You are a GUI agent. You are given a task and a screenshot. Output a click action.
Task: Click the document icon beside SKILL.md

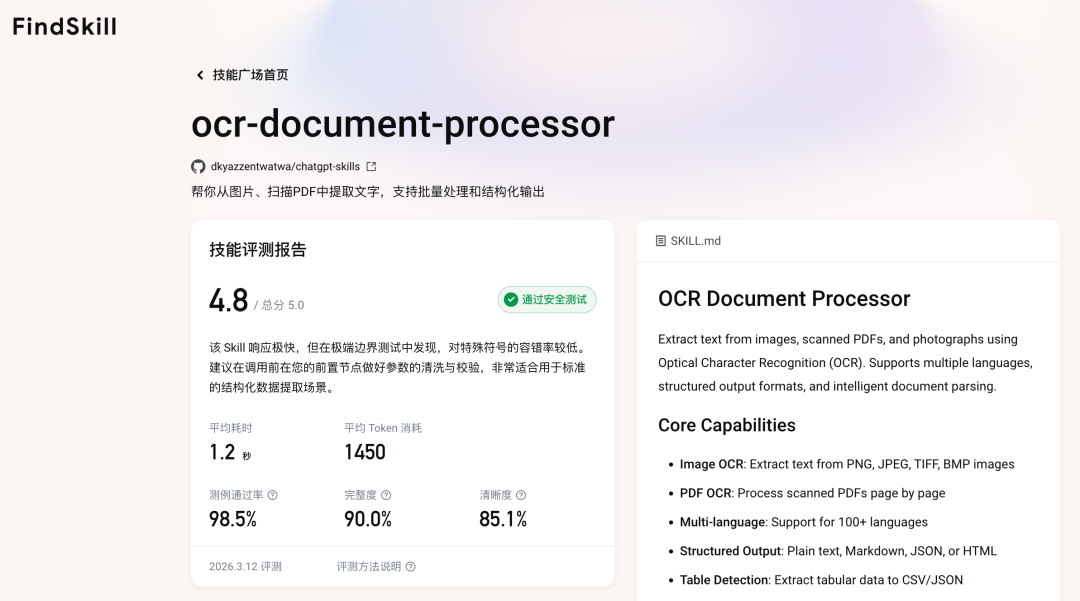[x=661, y=241]
